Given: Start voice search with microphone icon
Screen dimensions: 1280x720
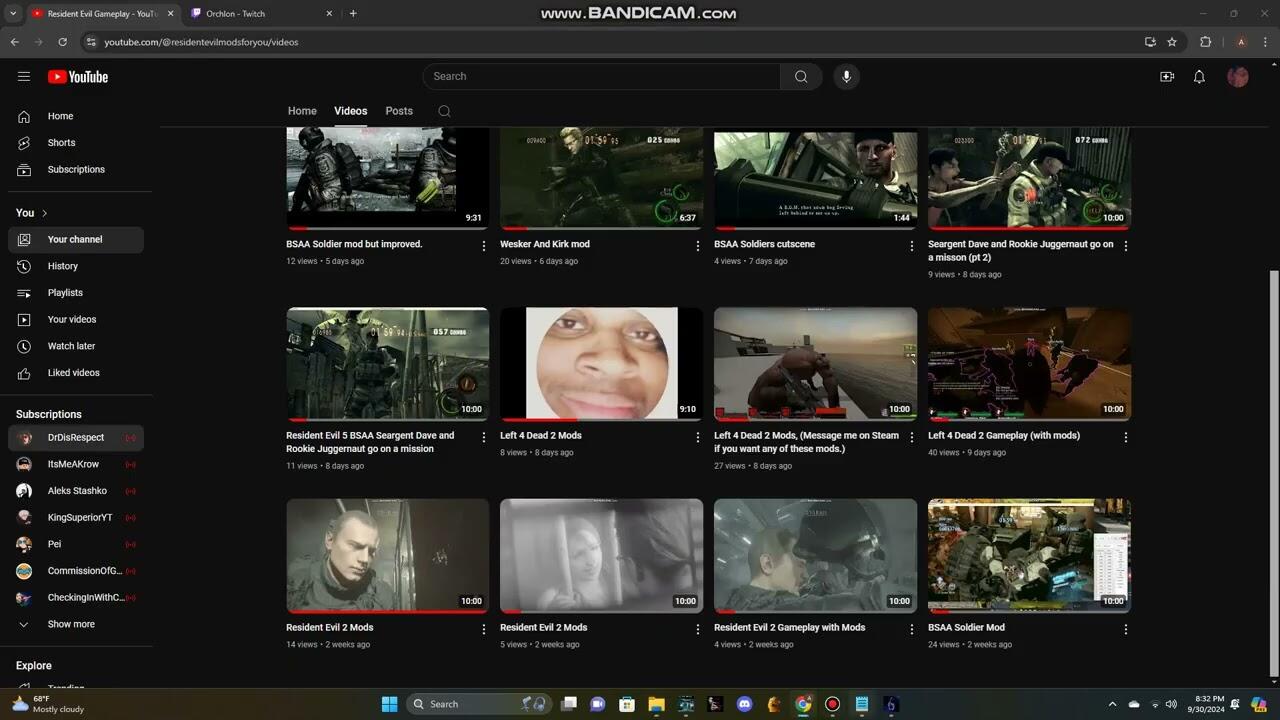Looking at the screenshot, I should point(846,77).
